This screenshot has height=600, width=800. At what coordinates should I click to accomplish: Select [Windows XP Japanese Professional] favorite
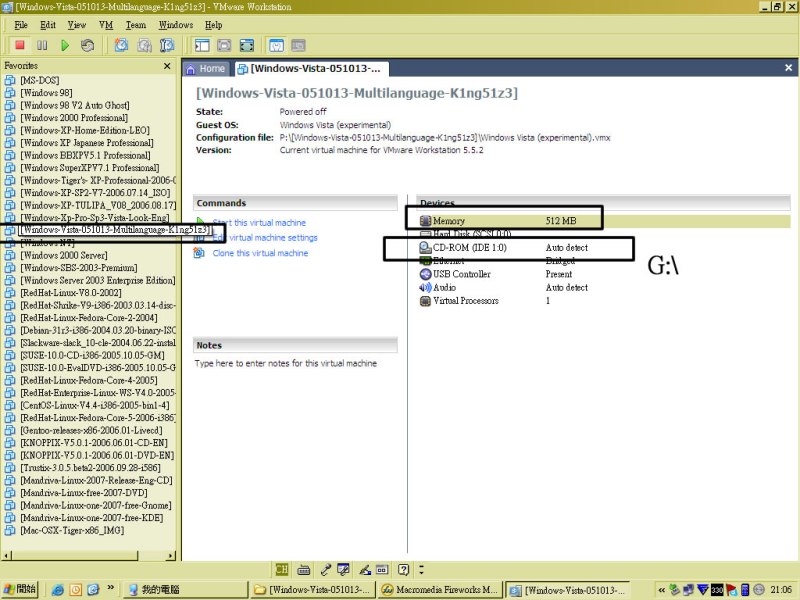tap(87, 143)
